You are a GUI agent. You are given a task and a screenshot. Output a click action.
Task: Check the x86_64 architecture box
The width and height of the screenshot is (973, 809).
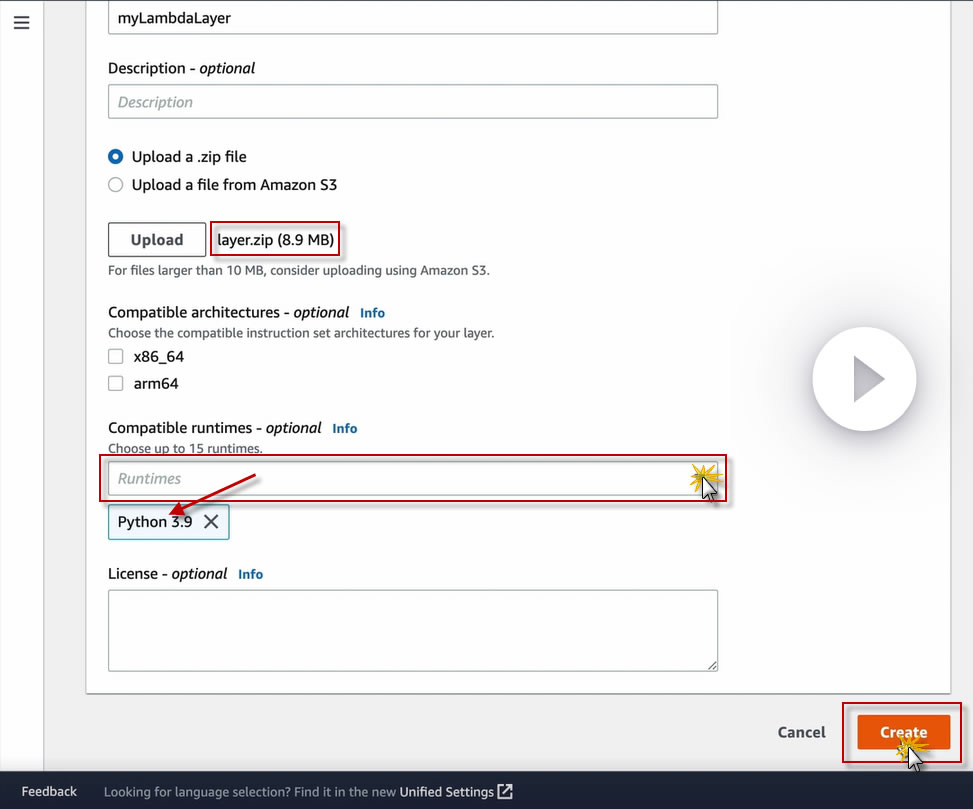click(115, 356)
